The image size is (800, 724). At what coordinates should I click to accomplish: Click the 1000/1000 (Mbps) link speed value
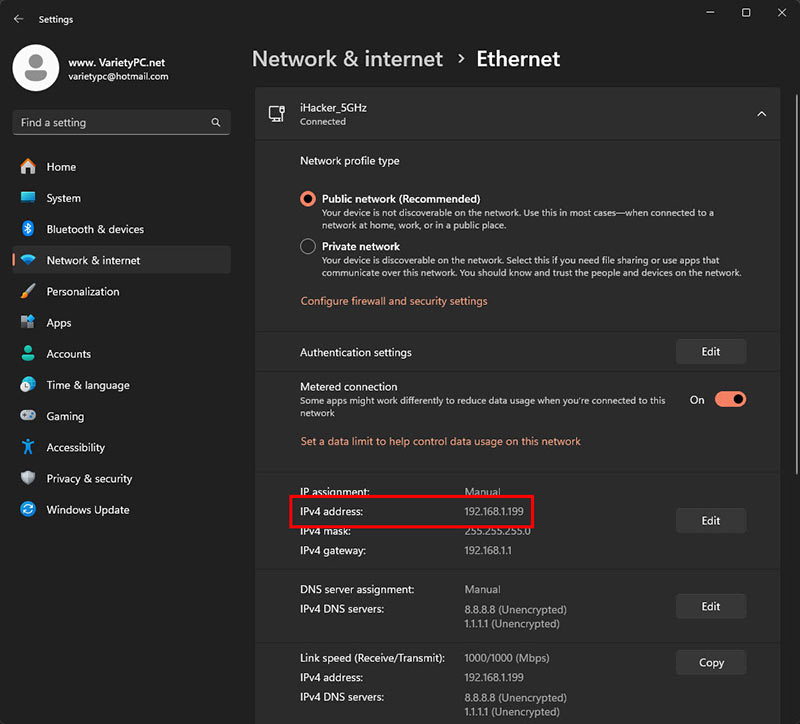(x=507, y=658)
